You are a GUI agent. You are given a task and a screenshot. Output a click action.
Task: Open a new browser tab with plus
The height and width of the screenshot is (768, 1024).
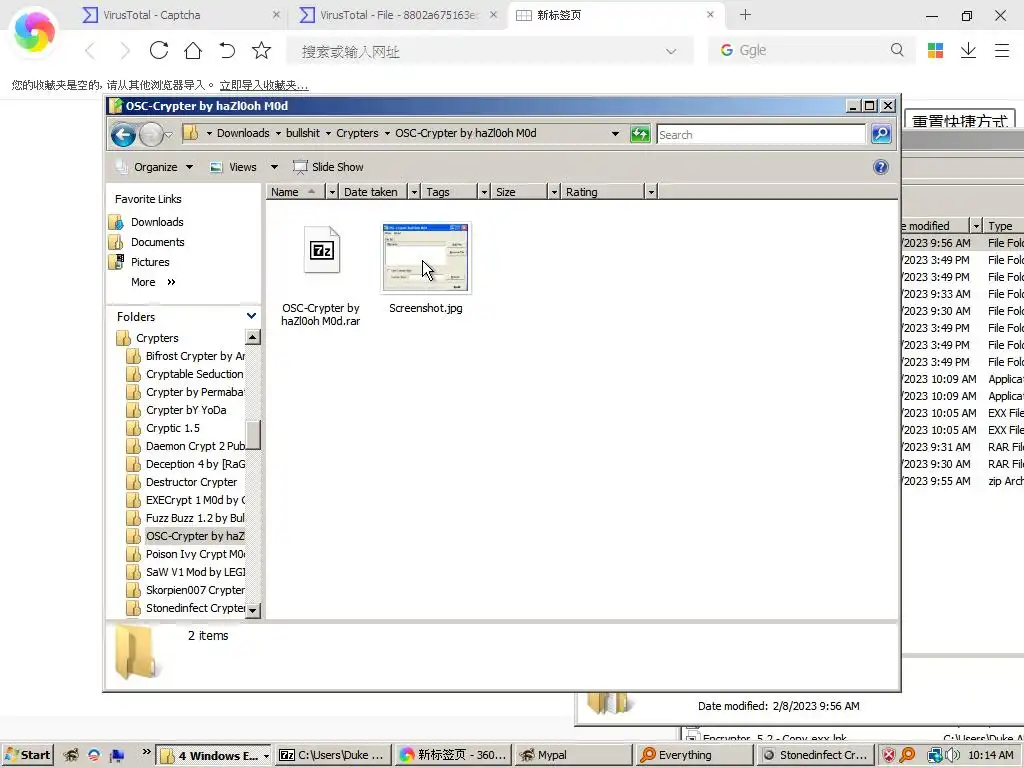[x=745, y=14]
